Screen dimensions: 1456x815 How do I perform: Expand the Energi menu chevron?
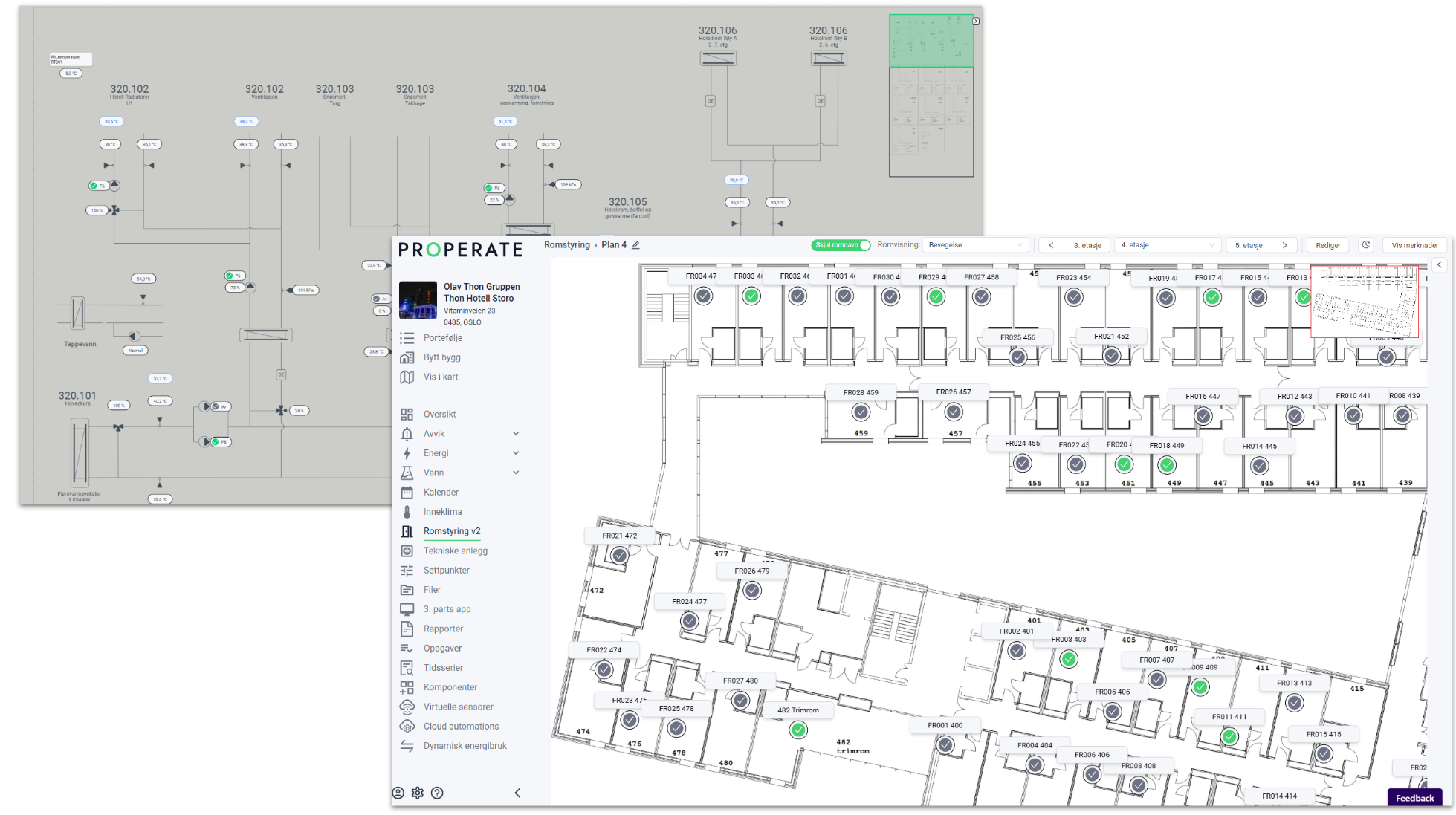pyautogui.click(x=516, y=453)
